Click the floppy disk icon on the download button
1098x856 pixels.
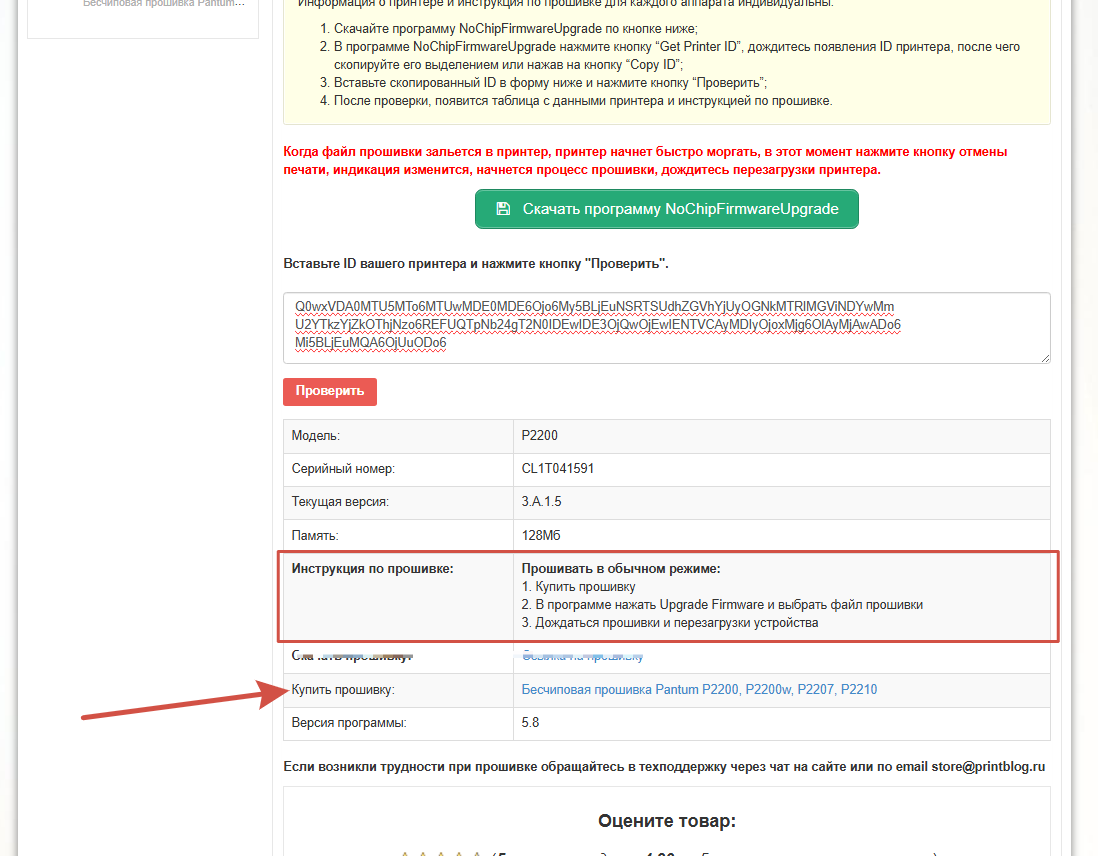click(503, 209)
